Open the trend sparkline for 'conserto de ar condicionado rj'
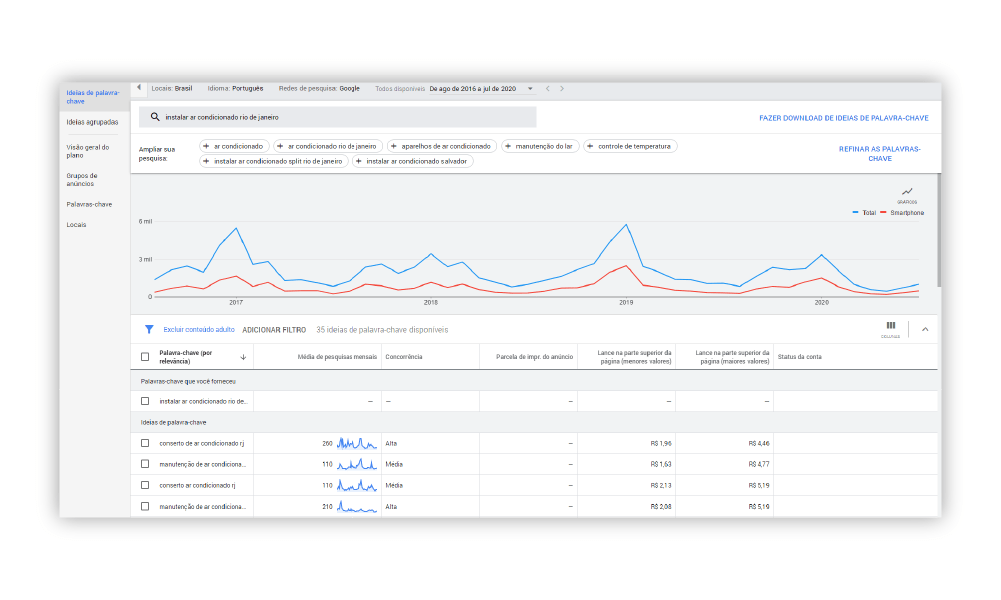Viewport: 1001px width, 600px height. pyautogui.click(x=357, y=443)
